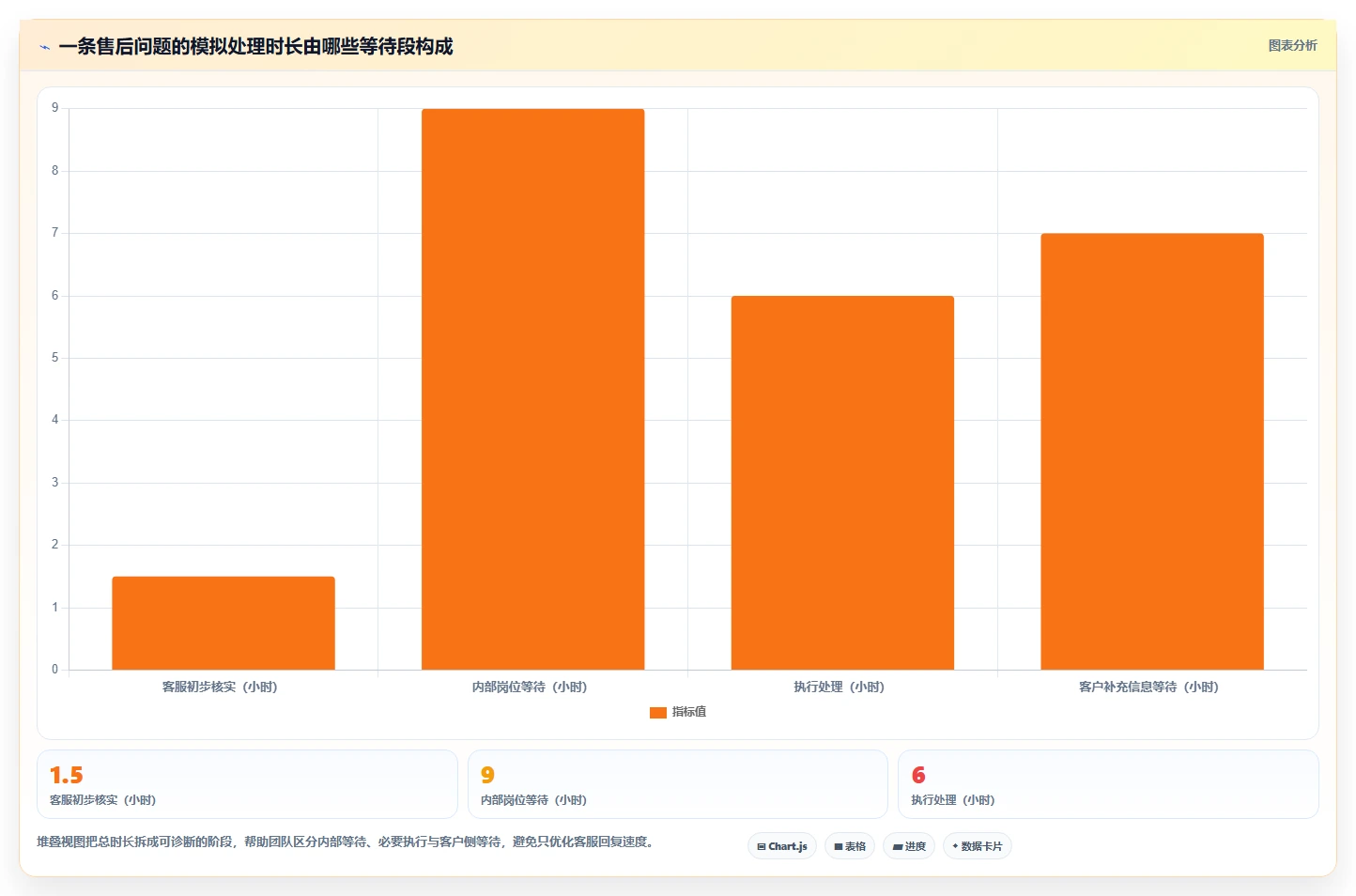Screen dimensions: 1356x896
Task: Open the 6 执行处理 data card
Action: 1108,784
